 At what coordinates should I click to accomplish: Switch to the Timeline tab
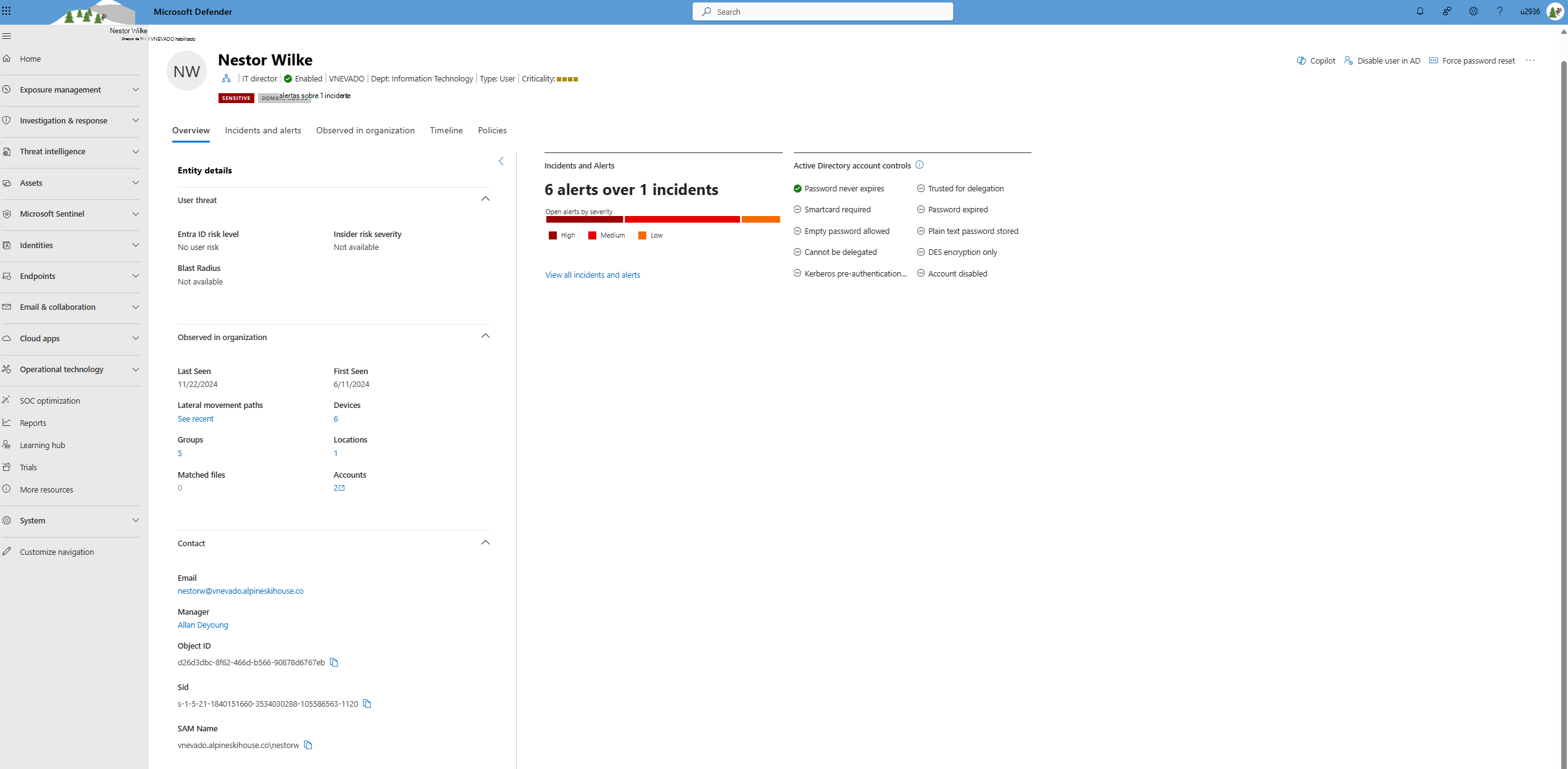445,130
